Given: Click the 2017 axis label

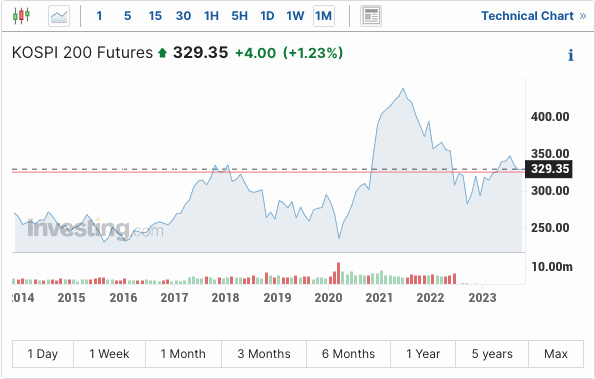Looking at the screenshot, I should pyautogui.click(x=174, y=298).
